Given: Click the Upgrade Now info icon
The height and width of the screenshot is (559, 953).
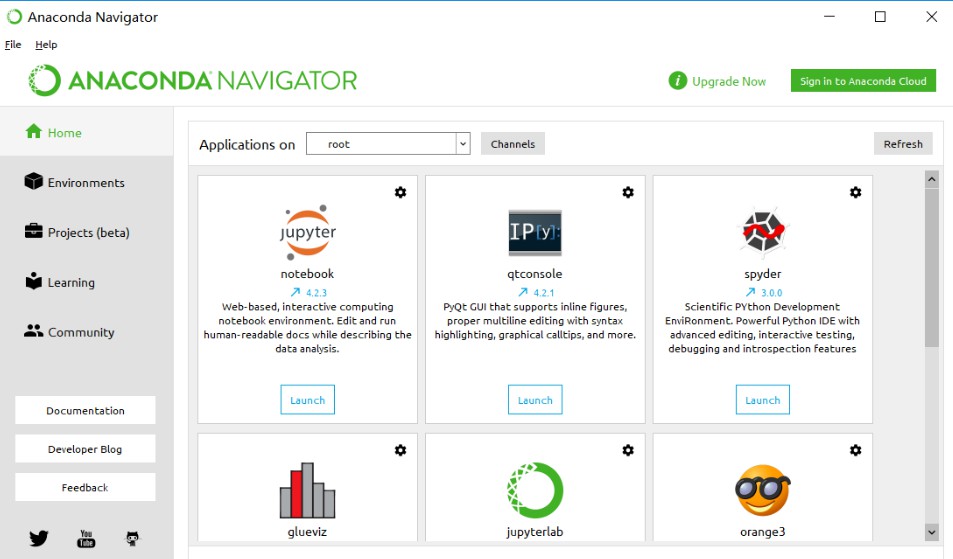Looking at the screenshot, I should [x=677, y=80].
